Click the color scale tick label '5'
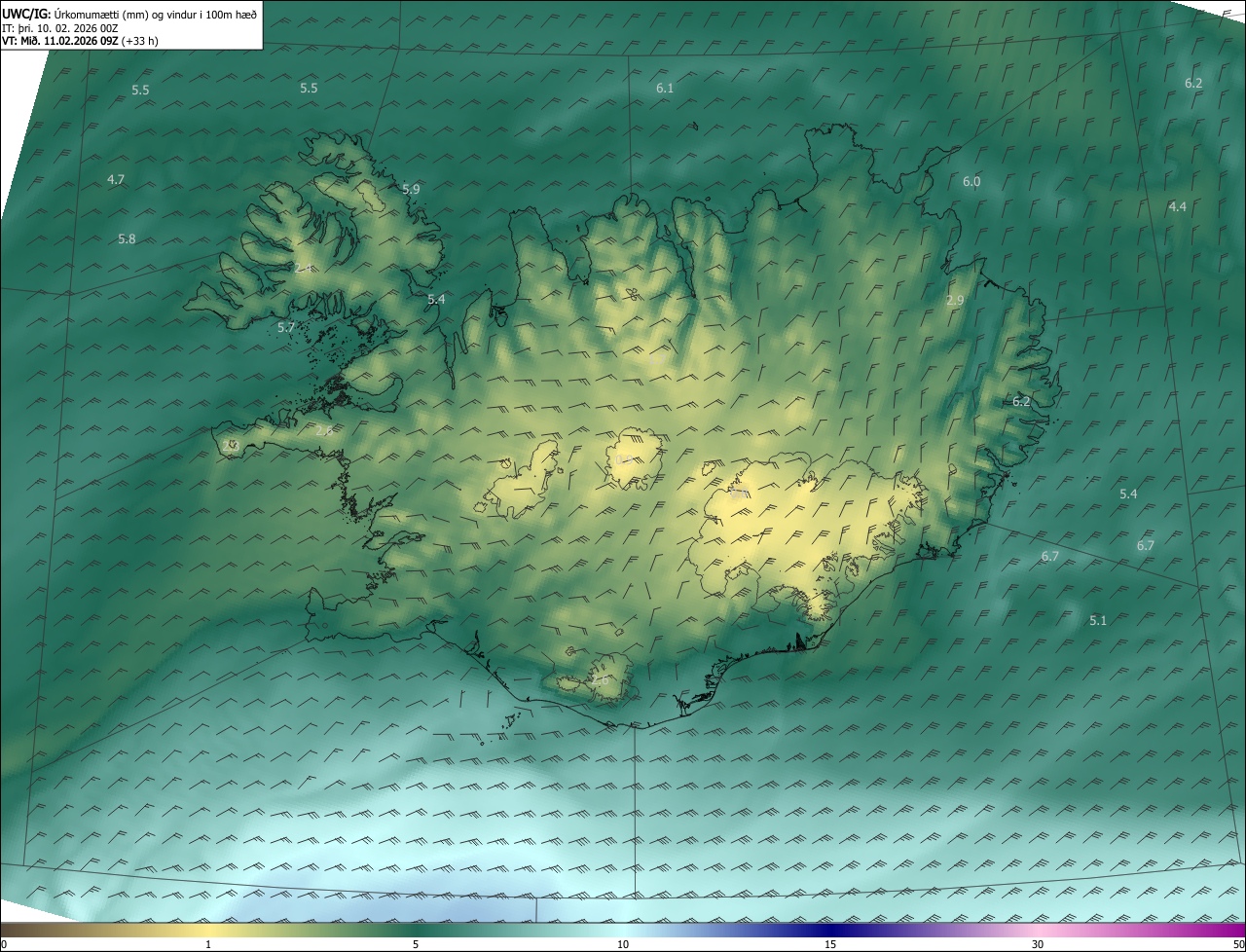The width and height of the screenshot is (1246, 952). pyautogui.click(x=416, y=944)
